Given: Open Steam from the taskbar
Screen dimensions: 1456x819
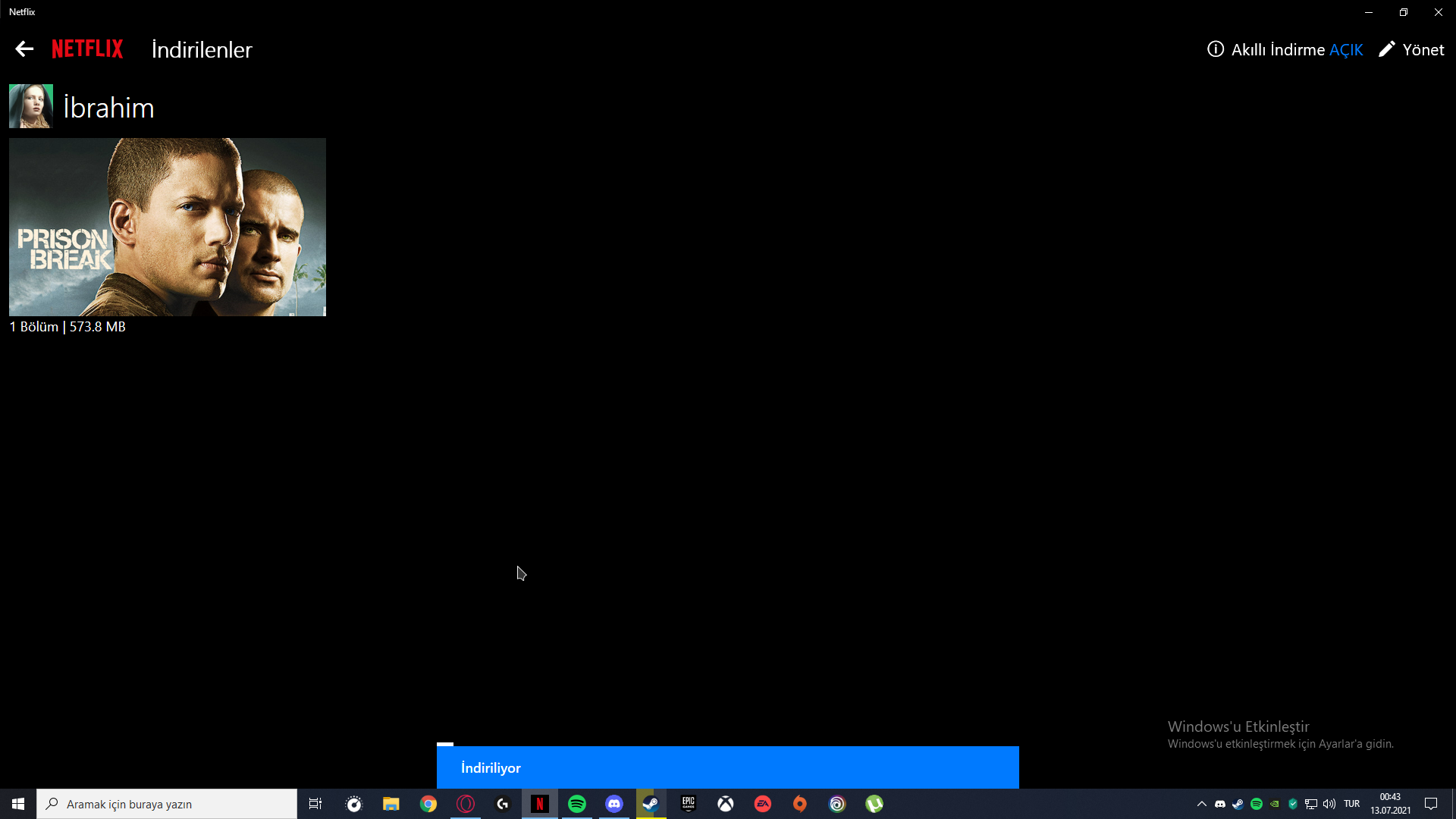Looking at the screenshot, I should click(x=651, y=804).
